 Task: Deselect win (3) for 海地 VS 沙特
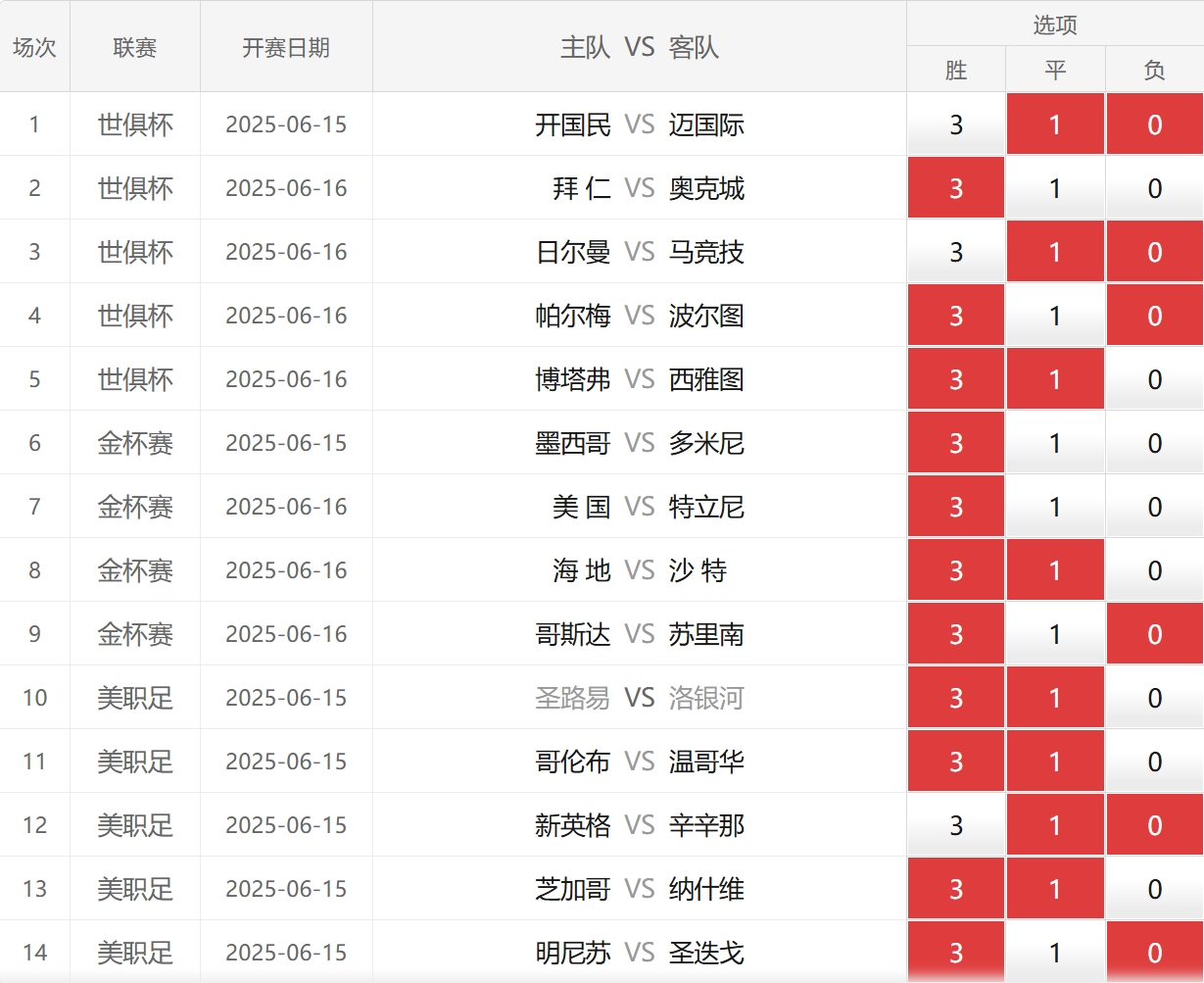coord(956,570)
